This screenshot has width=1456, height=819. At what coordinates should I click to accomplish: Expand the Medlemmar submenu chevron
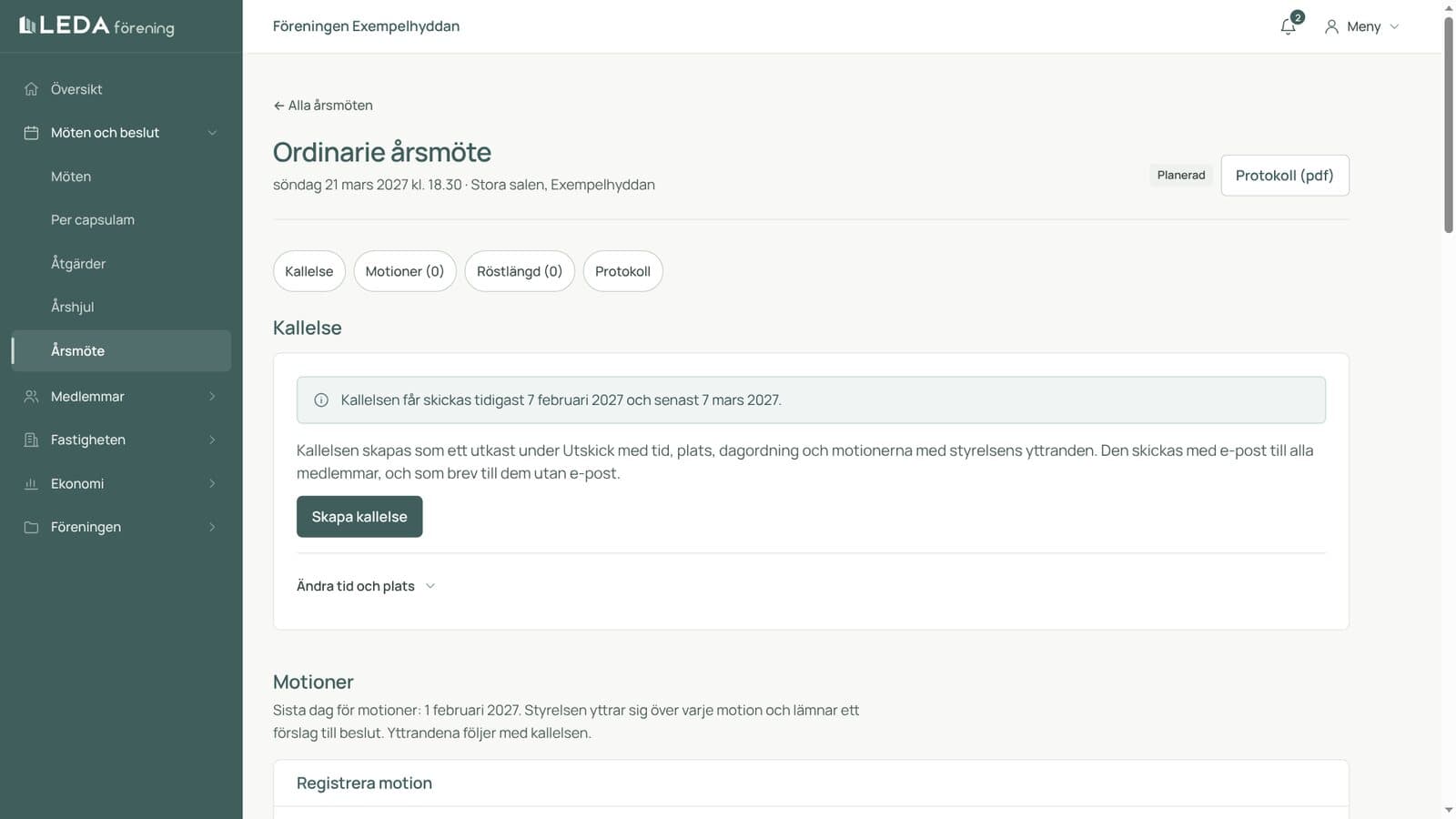point(212,397)
